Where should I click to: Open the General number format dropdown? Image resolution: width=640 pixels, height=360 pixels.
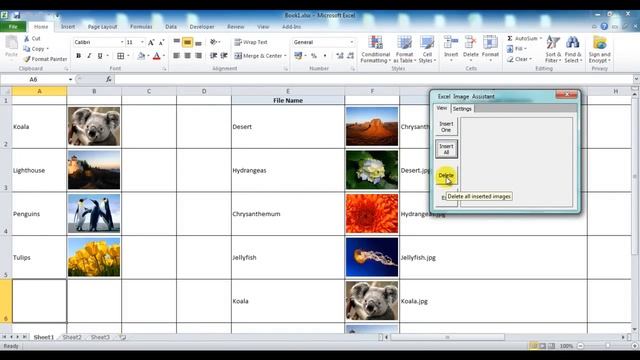point(351,42)
